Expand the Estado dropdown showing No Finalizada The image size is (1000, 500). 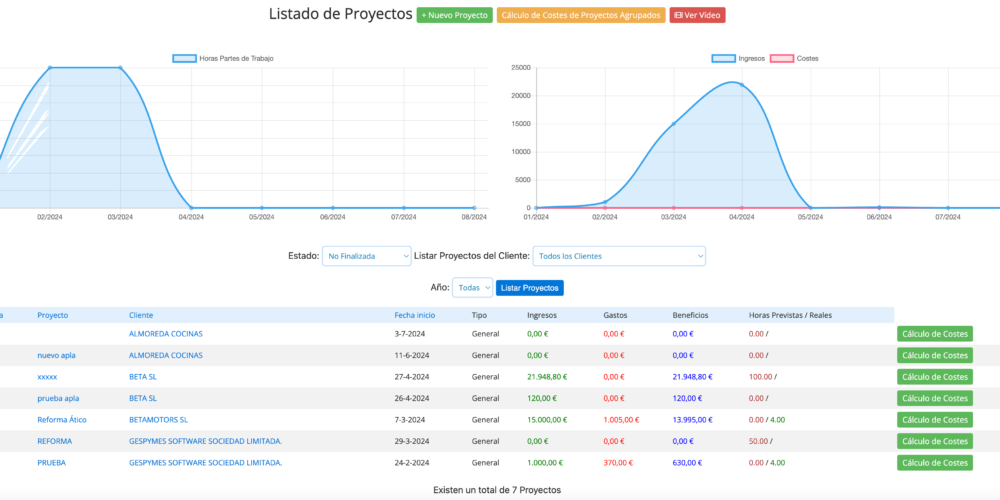click(x=366, y=256)
